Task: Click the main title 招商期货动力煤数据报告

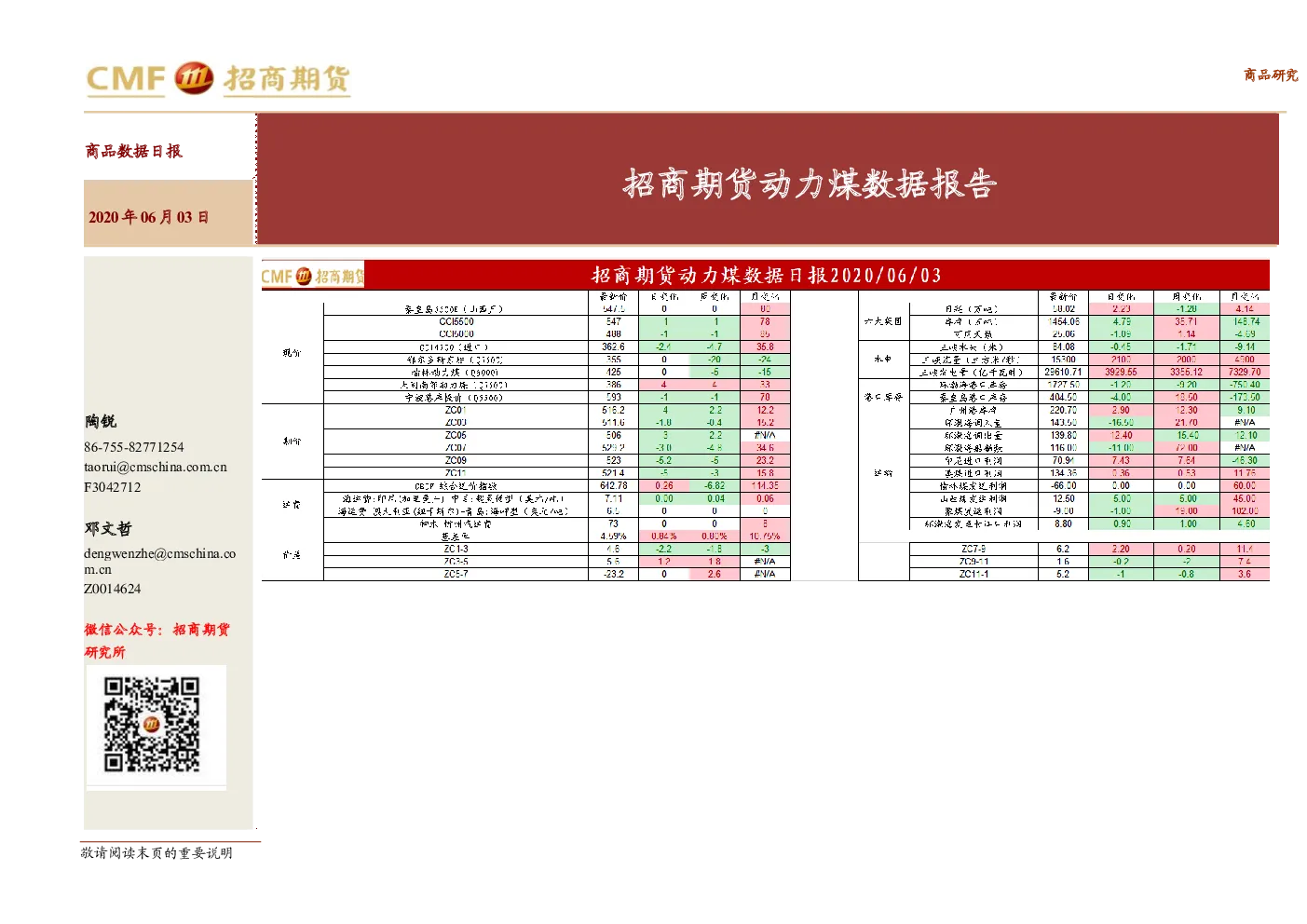Action: 810,183
